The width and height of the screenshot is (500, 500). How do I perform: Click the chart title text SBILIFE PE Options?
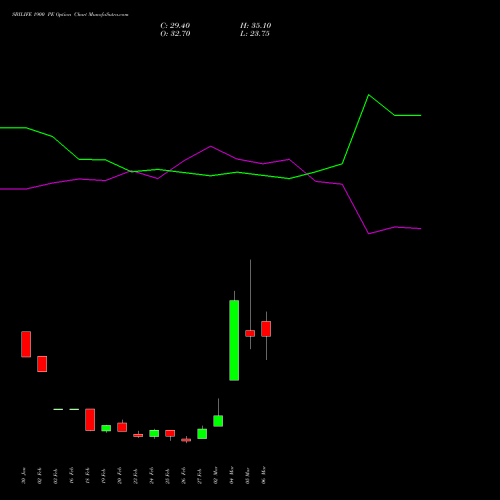tap(70, 15)
